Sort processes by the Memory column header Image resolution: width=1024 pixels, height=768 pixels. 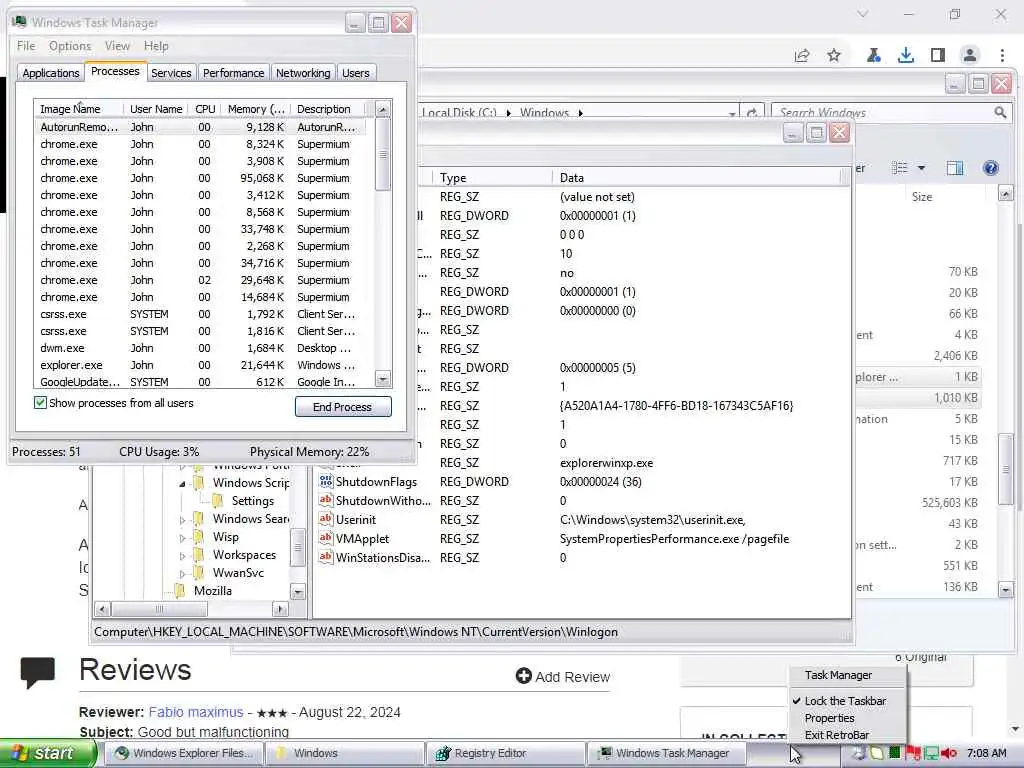pos(255,109)
